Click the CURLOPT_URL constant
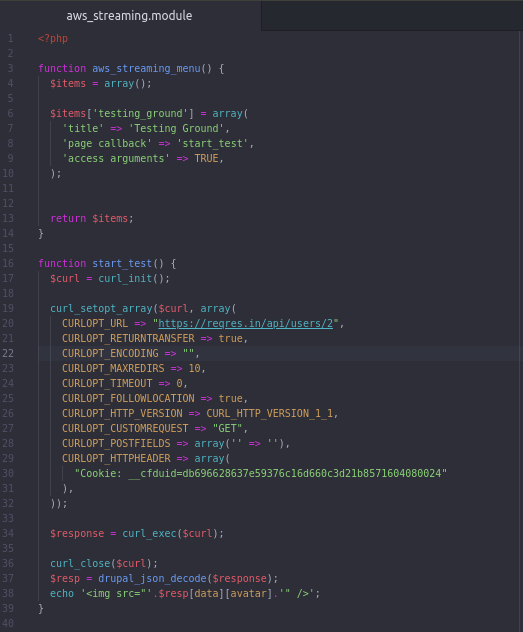The height and width of the screenshot is (632, 523). click(95, 324)
